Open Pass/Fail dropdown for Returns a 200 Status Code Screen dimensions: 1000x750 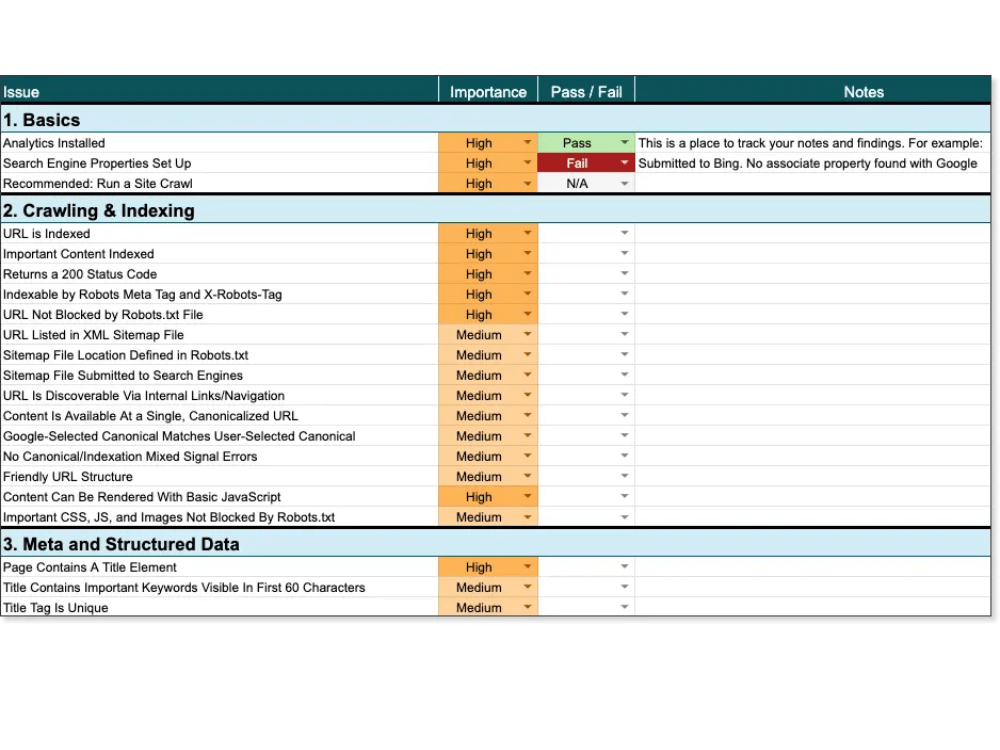624,274
